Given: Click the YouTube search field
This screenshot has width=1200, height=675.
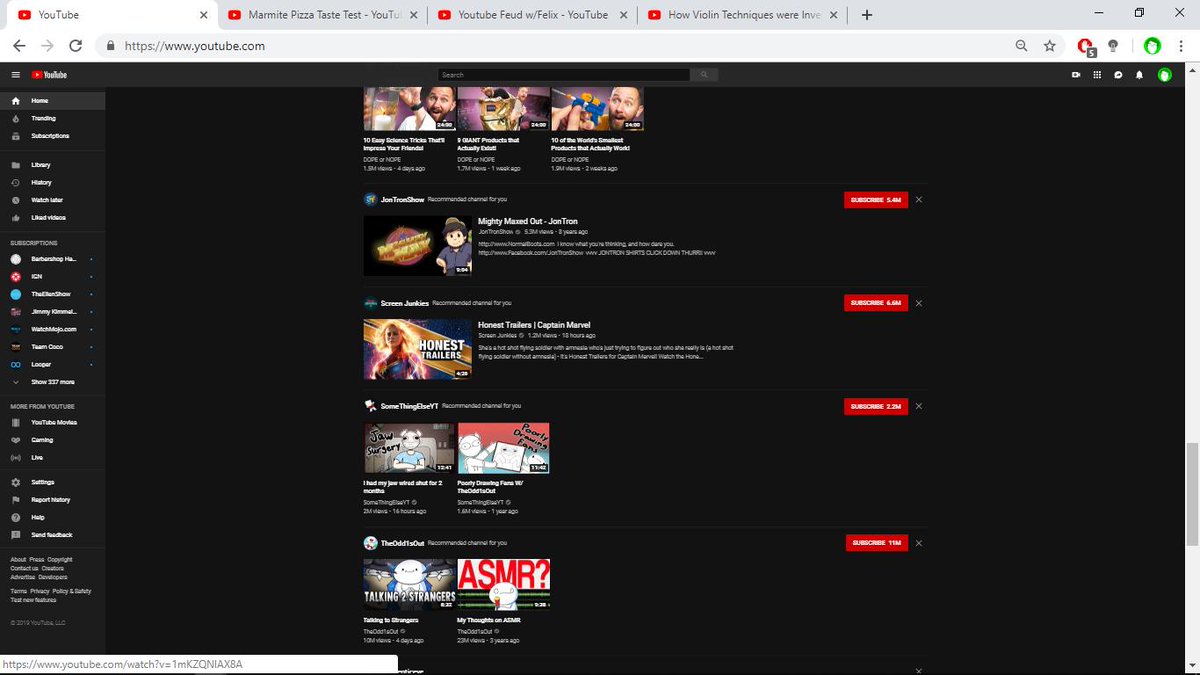Looking at the screenshot, I should tap(564, 75).
